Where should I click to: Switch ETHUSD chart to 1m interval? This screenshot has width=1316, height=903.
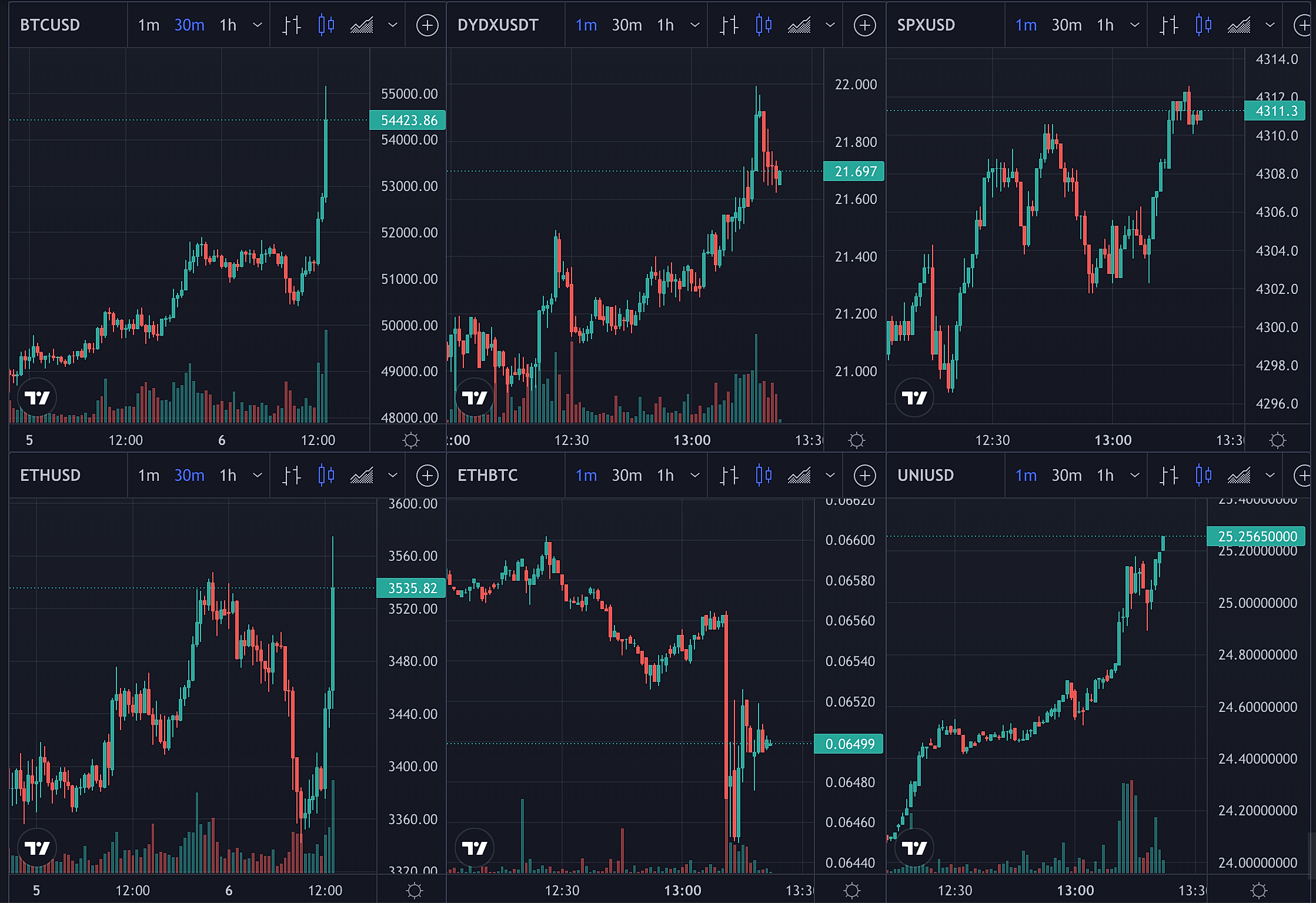tap(149, 476)
